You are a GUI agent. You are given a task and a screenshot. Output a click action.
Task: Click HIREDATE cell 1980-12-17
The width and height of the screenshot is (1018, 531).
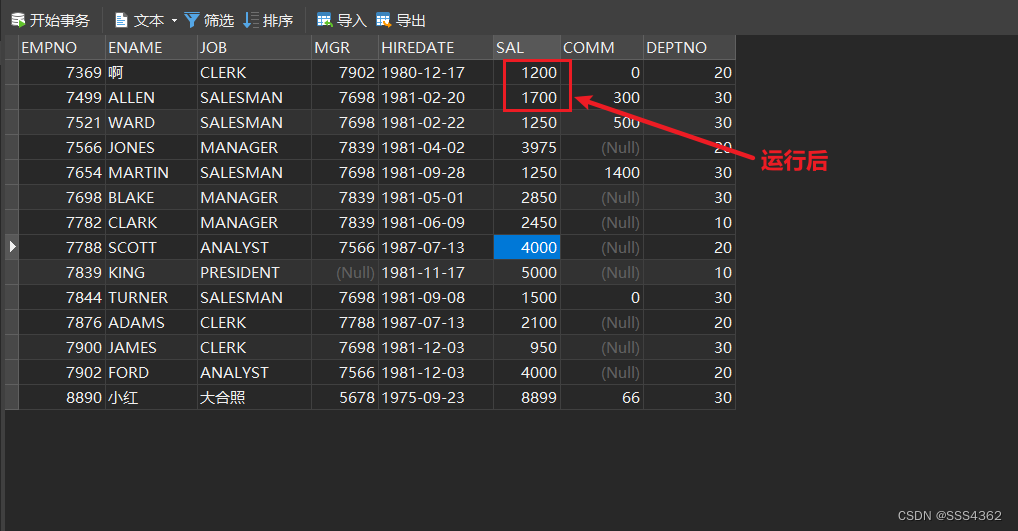436,73
